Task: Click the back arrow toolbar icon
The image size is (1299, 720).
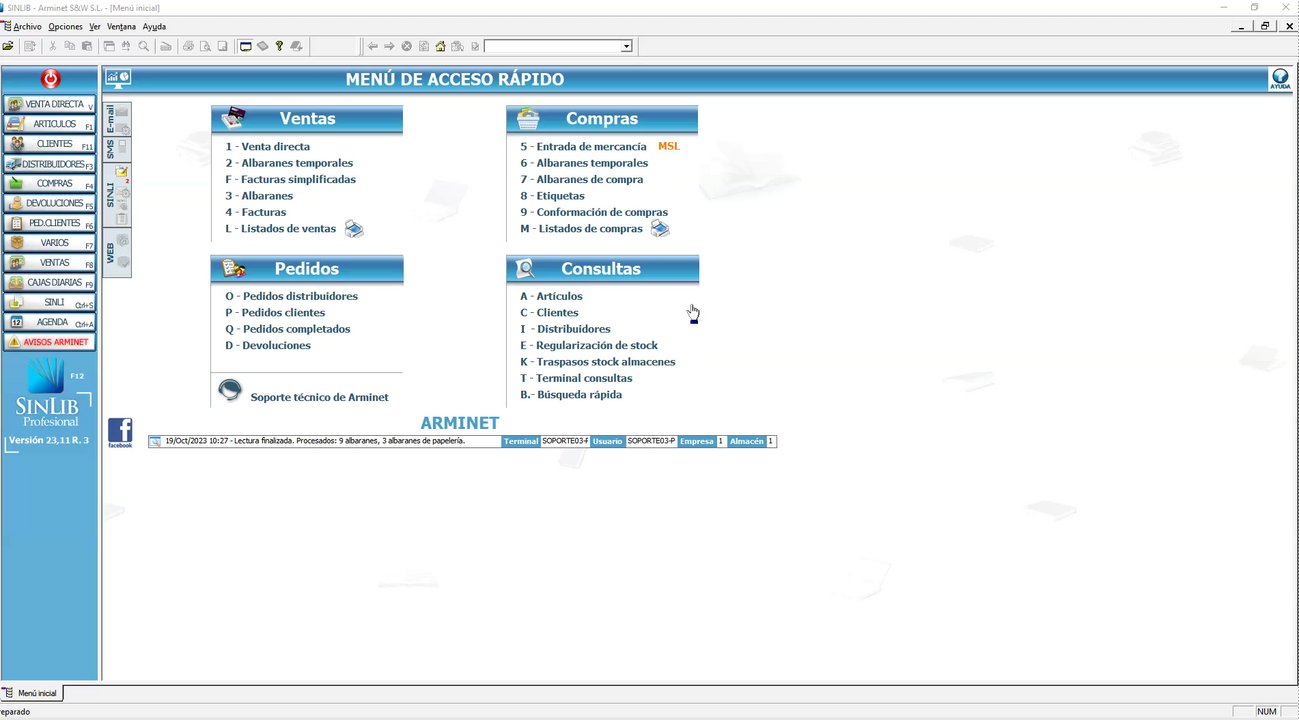Action: point(373,46)
